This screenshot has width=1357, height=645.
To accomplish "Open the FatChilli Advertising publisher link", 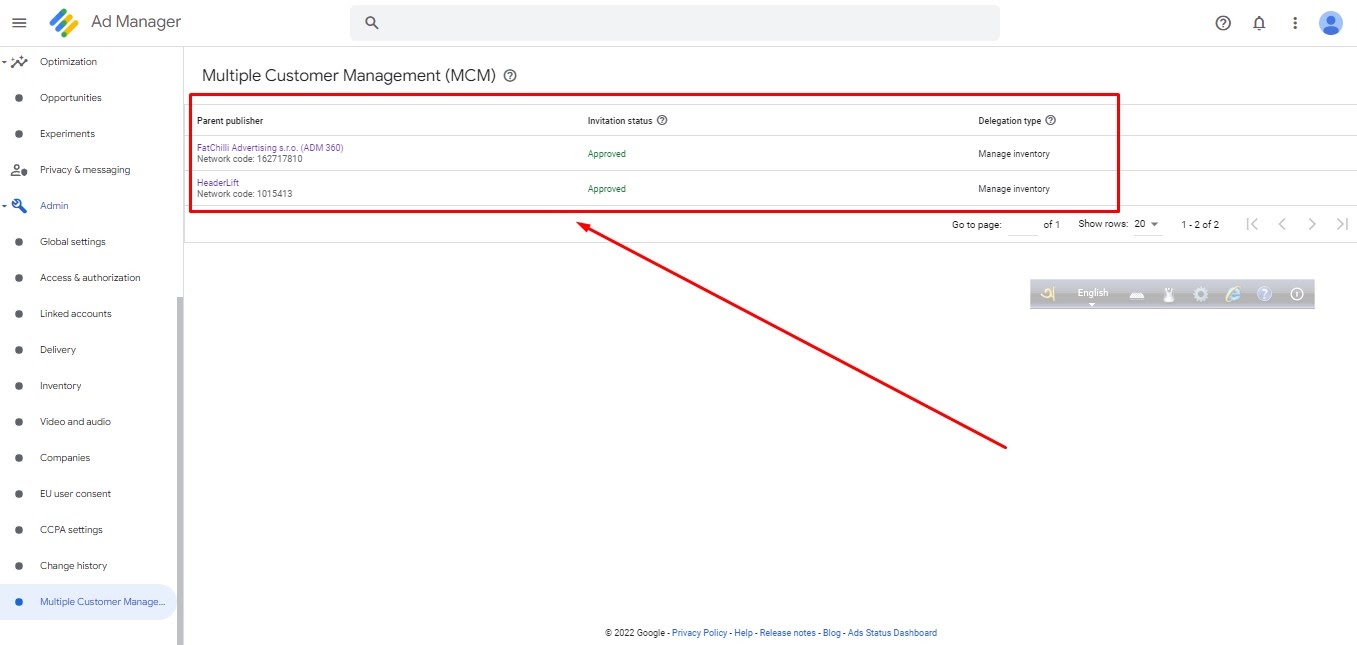I will point(270,147).
